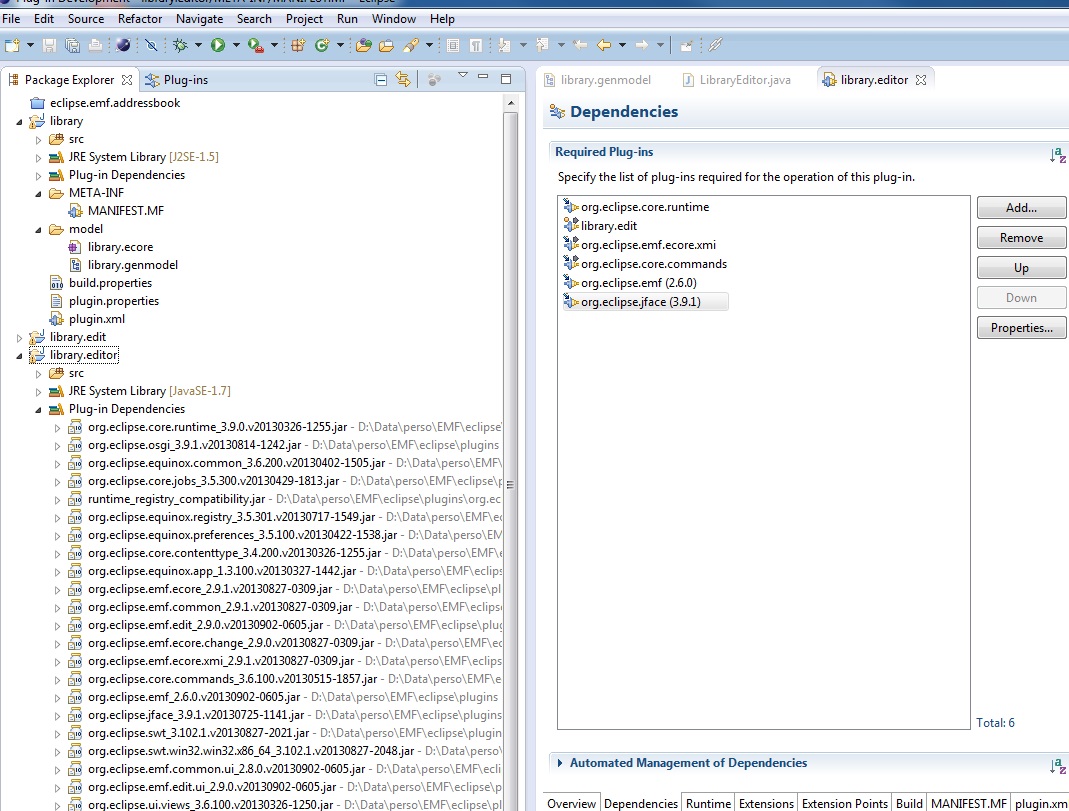The height and width of the screenshot is (811, 1069).
Task: Open the Extensions page tab
Action: point(766,804)
